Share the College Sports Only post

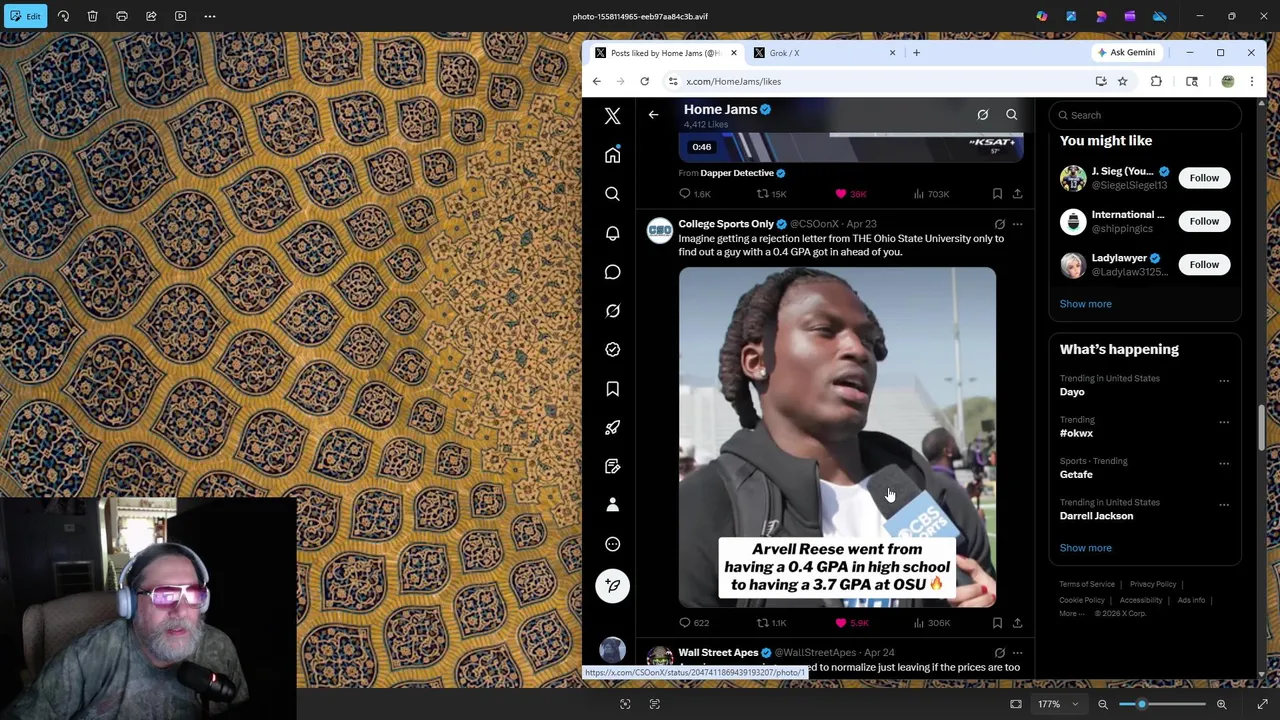(x=1017, y=623)
